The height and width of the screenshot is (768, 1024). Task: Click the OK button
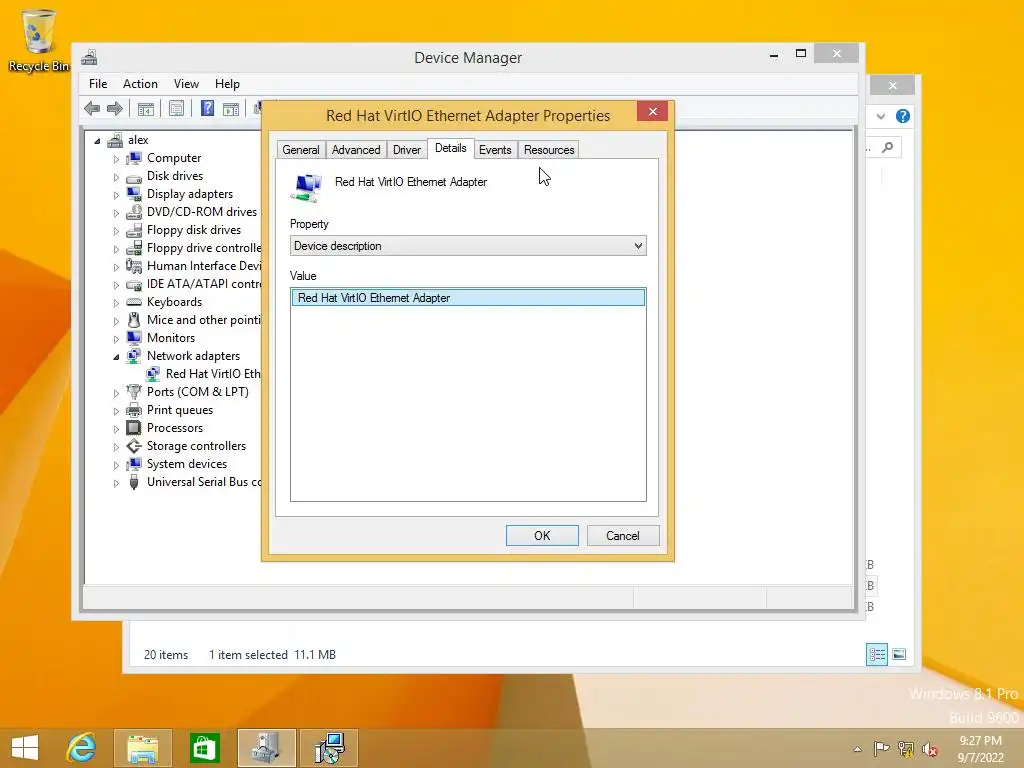click(x=542, y=536)
